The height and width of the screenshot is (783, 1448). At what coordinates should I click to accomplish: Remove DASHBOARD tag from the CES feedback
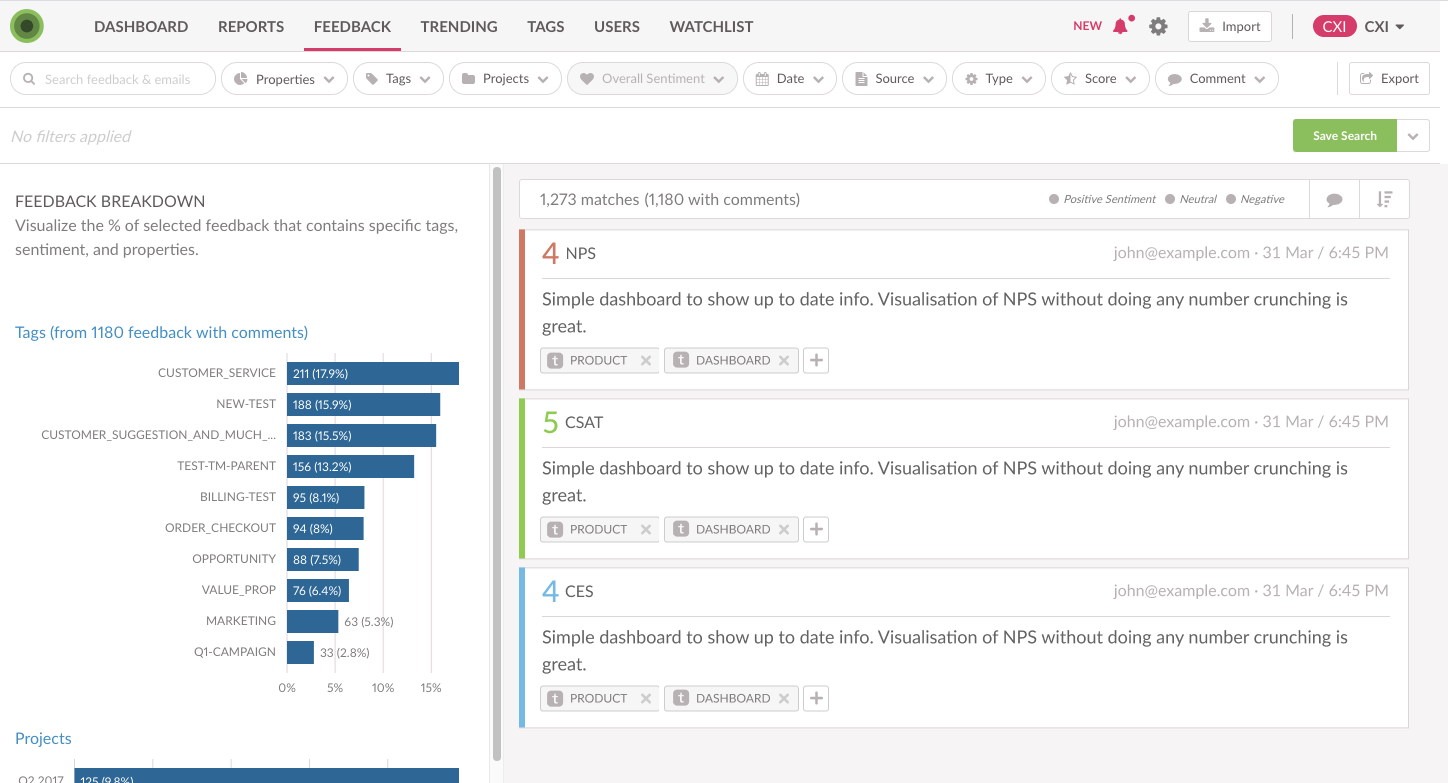(x=784, y=698)
